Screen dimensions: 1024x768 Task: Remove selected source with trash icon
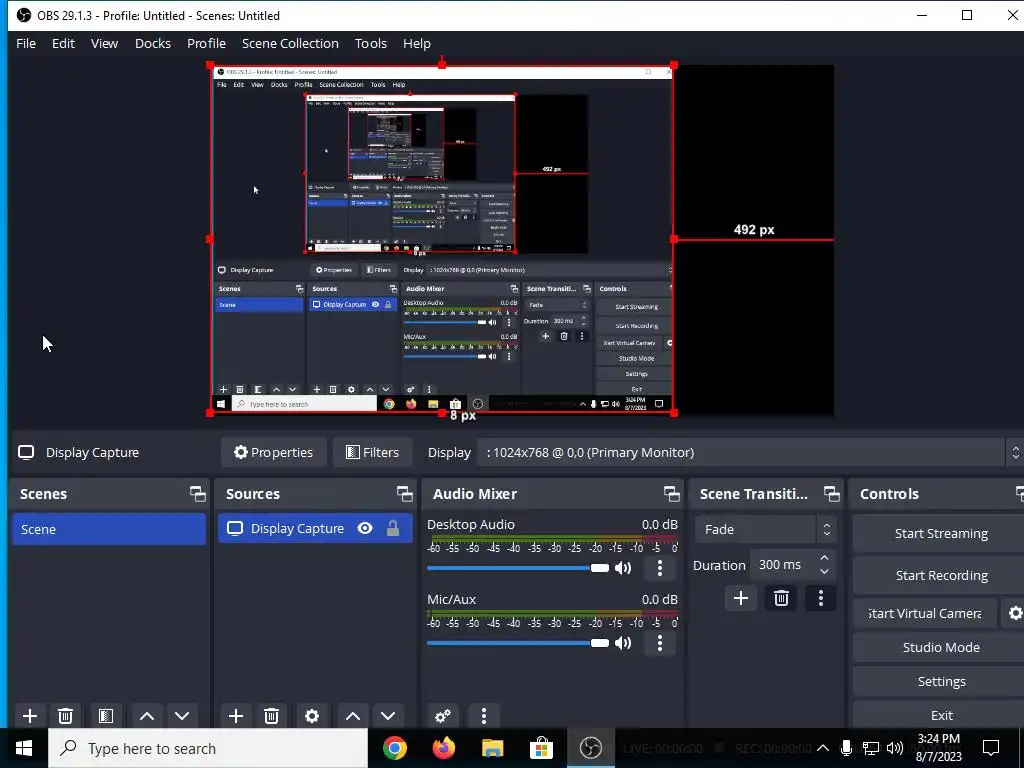[x=272, y=716]
